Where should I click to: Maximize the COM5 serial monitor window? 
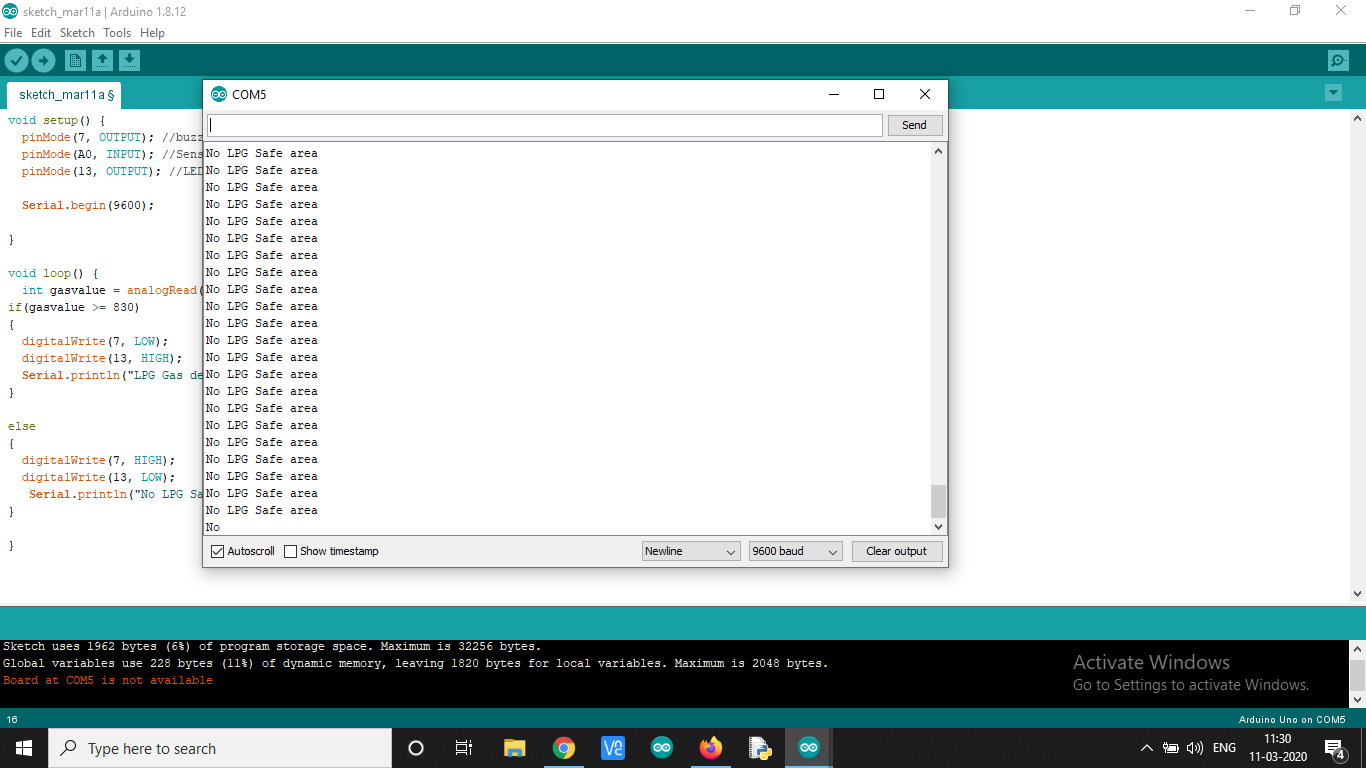[x=879, y=94]
